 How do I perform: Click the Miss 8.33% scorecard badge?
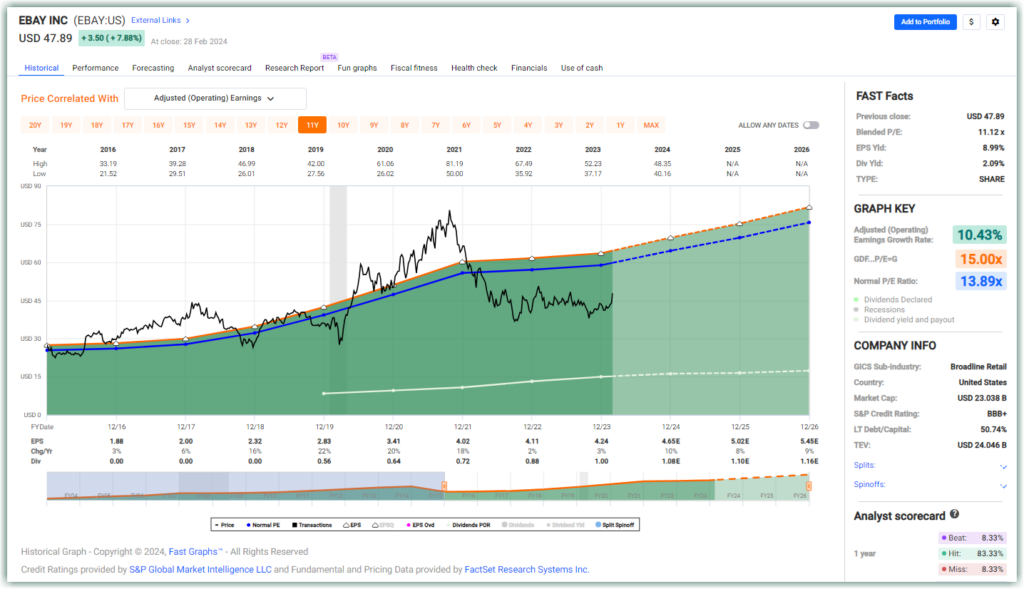pos(972,569)
